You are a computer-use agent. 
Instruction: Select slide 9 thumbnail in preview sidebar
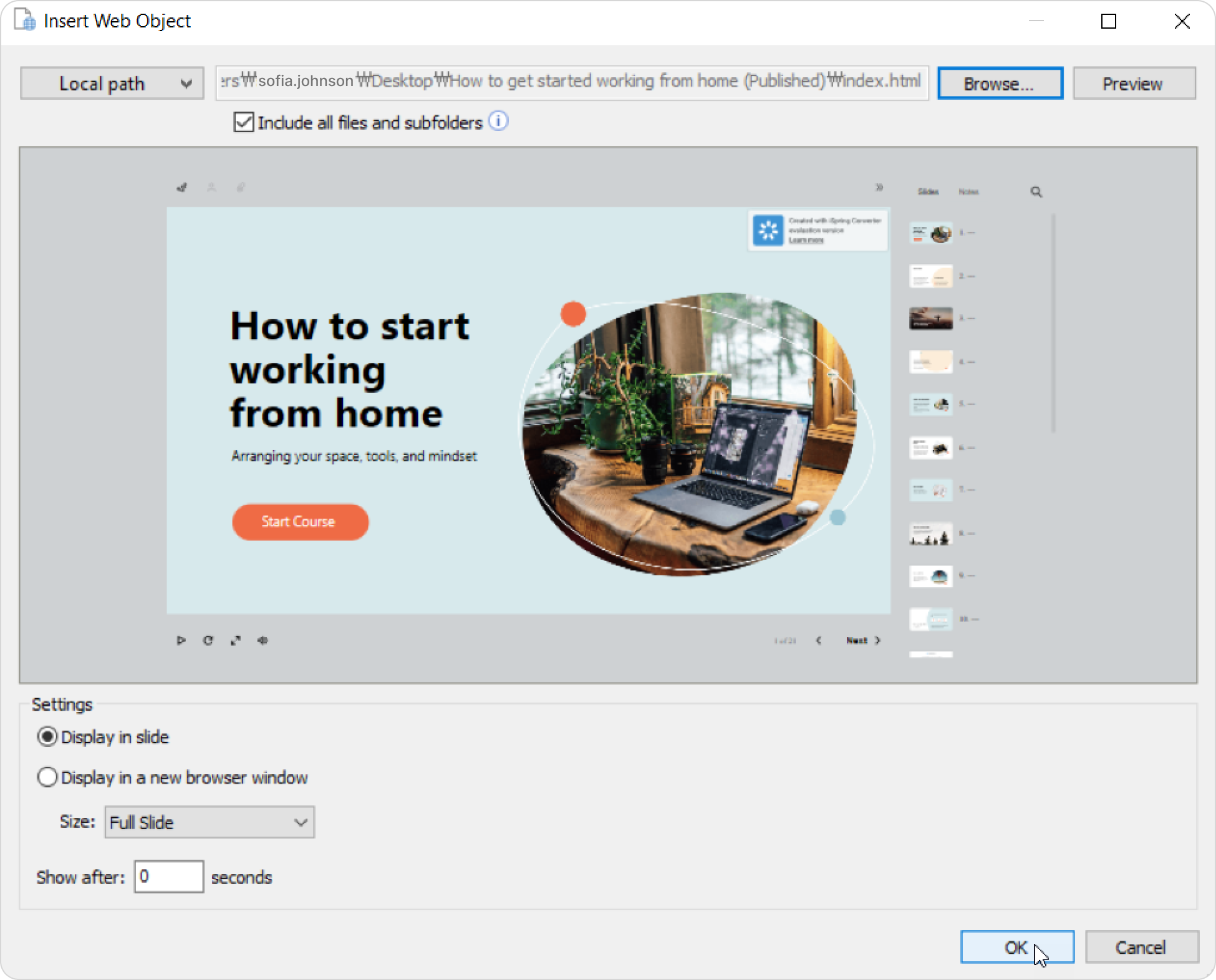point(931,576)
